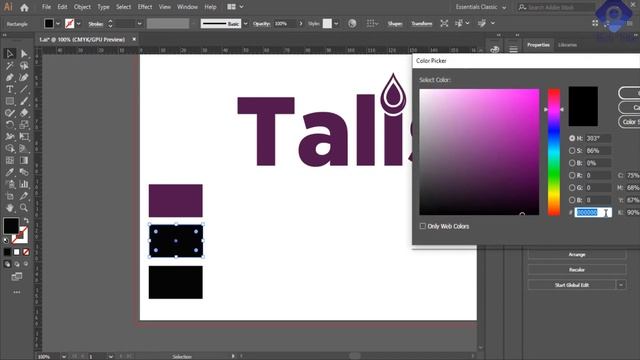Click Start Global Edit button

click(572, 285)
